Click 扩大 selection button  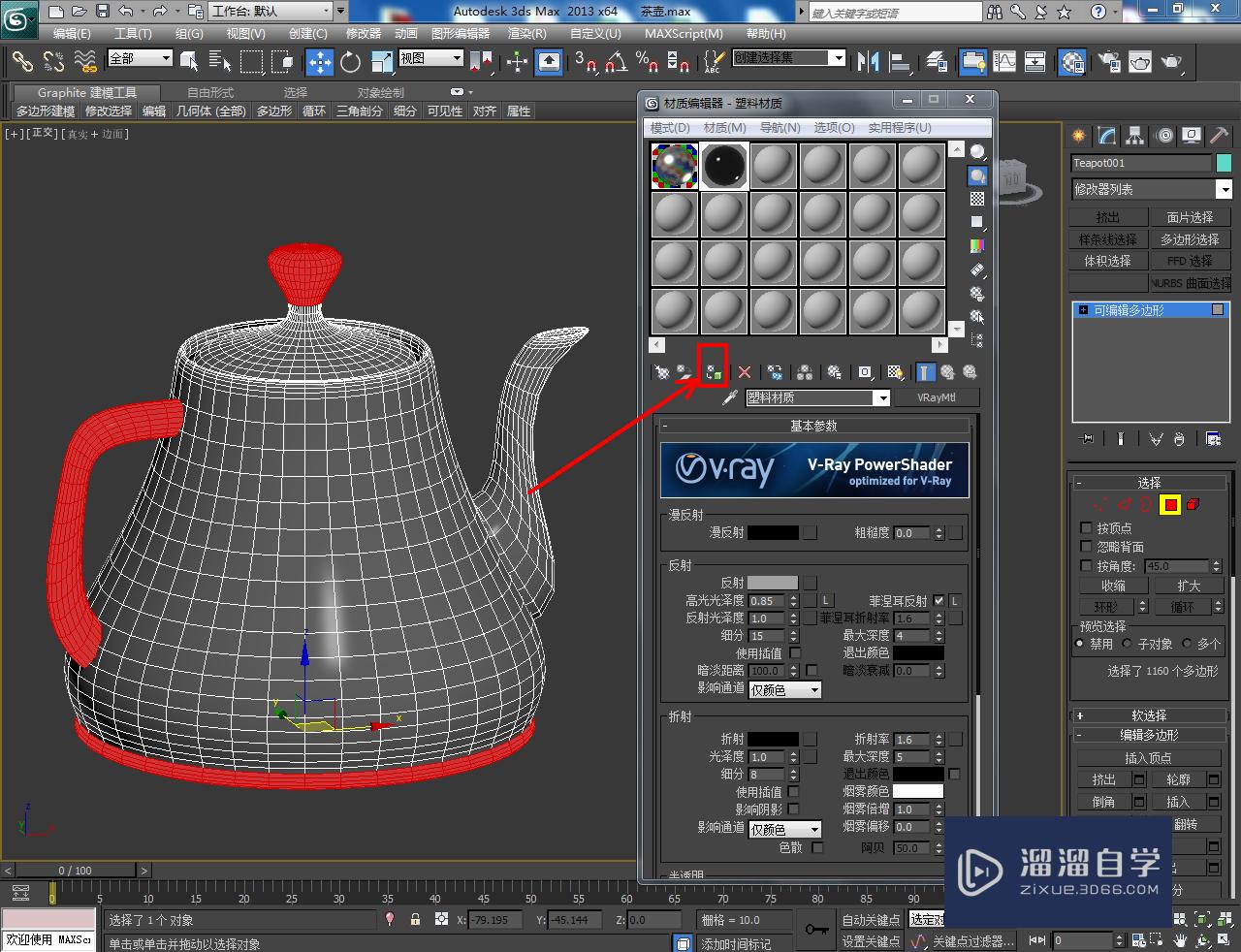click(1189, 586)
